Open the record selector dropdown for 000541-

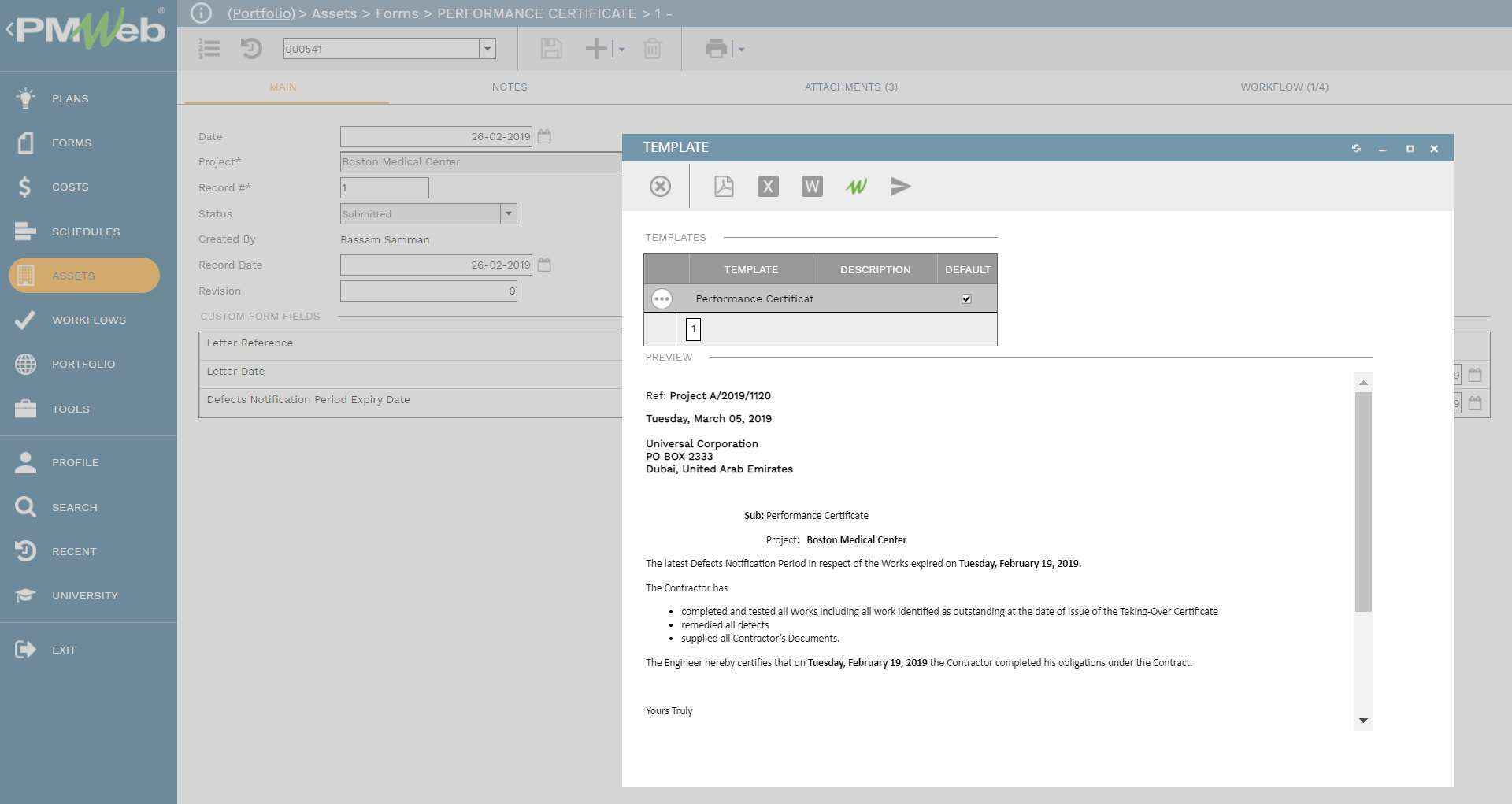click(x=488, y=49)
